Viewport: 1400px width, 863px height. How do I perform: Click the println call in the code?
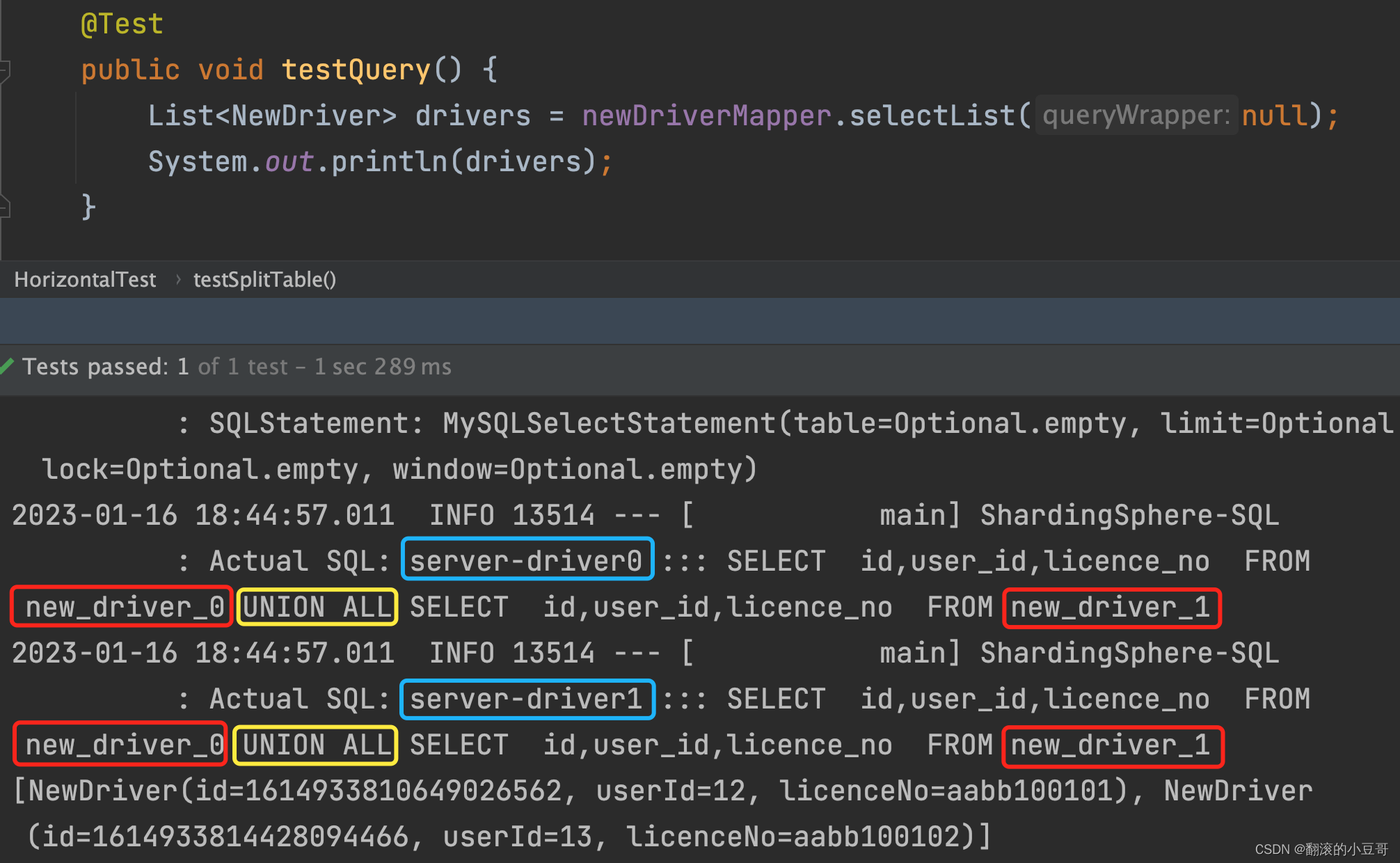388,161
